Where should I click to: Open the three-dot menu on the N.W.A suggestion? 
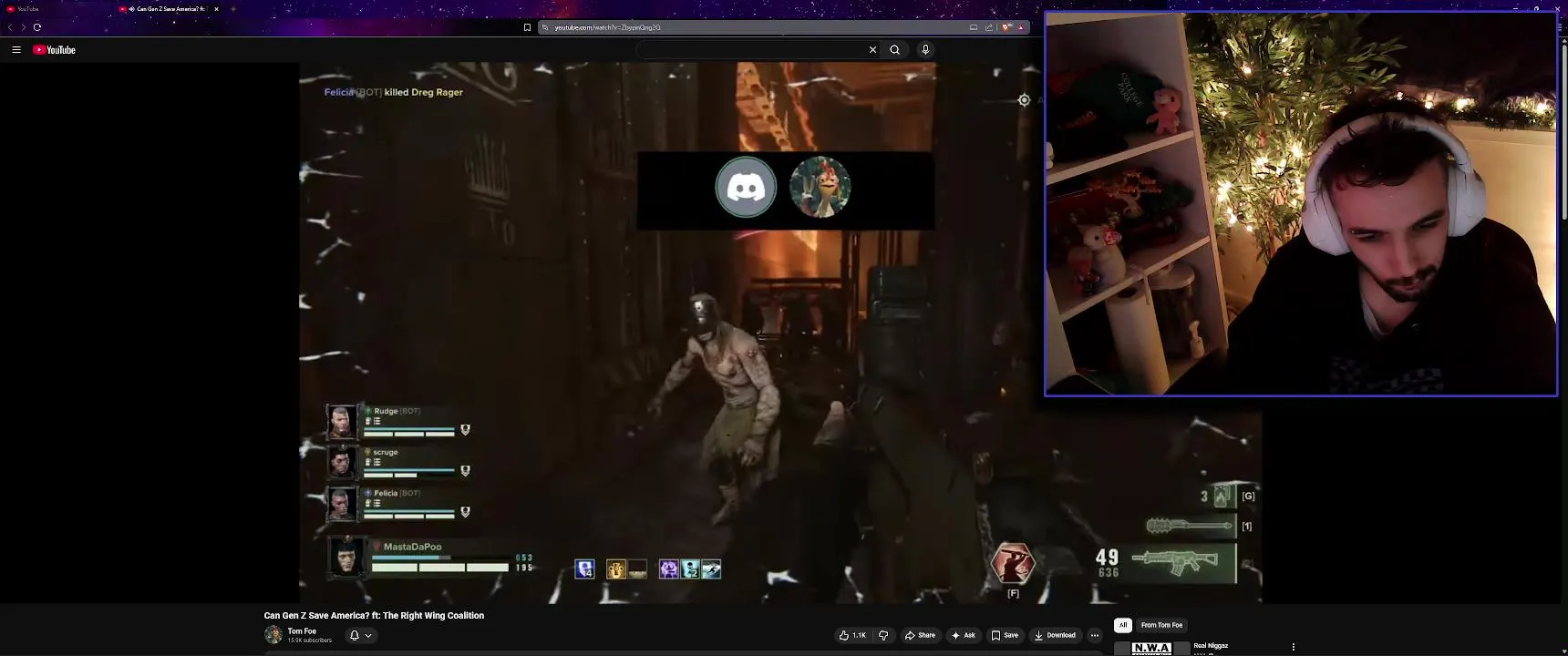point(1293,647)
